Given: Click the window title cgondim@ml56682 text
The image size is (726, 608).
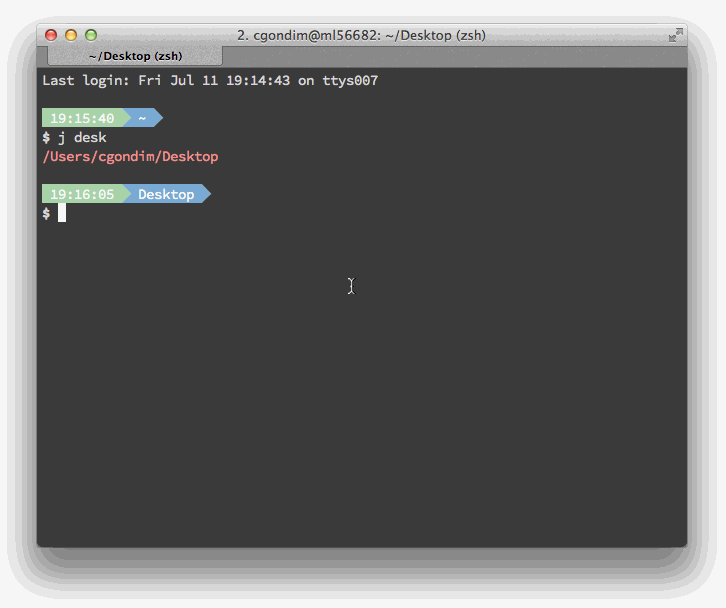Looking at the screenshot, I should coord(361,35).
